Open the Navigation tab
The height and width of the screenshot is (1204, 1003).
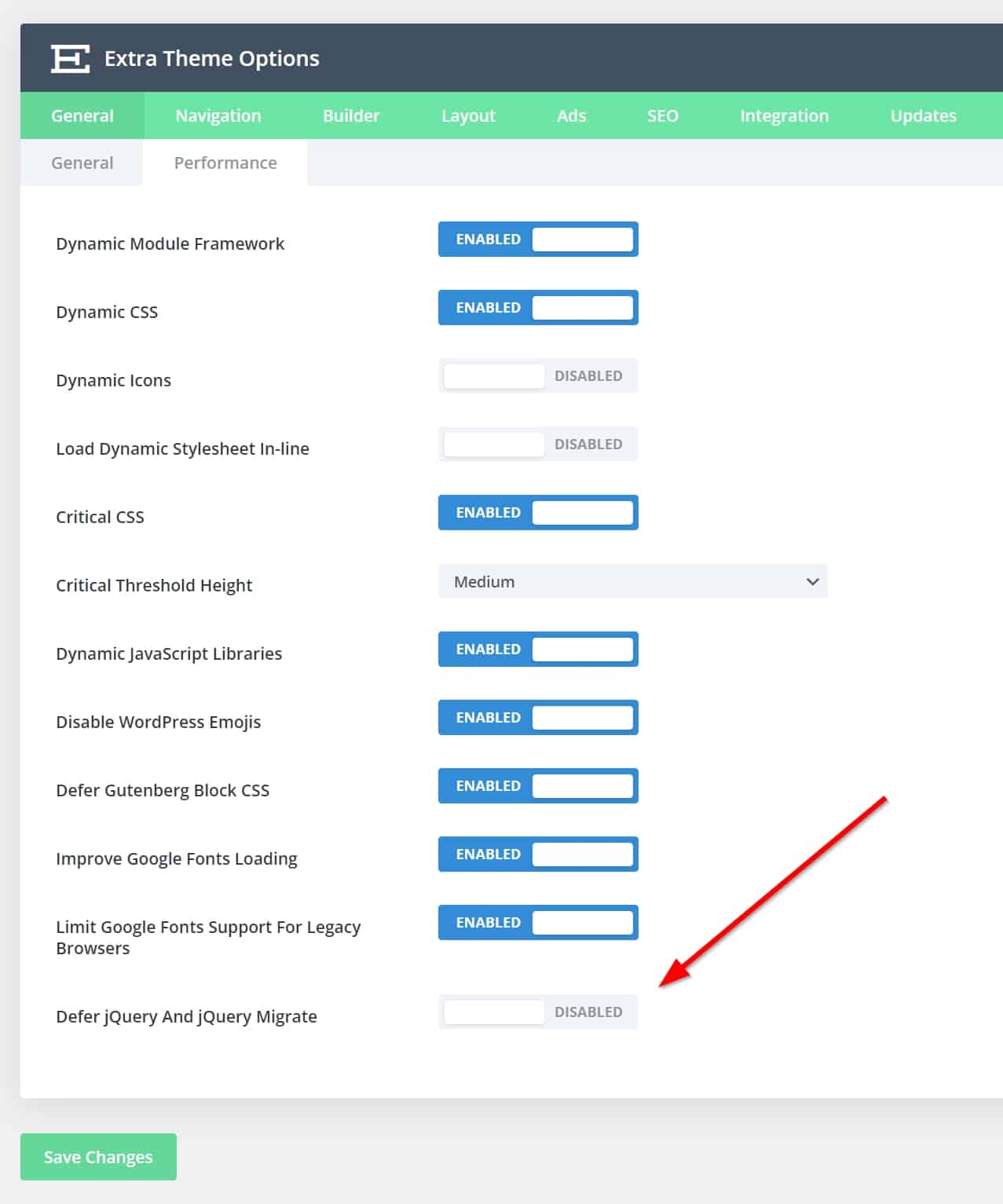(x=218, y=116)
